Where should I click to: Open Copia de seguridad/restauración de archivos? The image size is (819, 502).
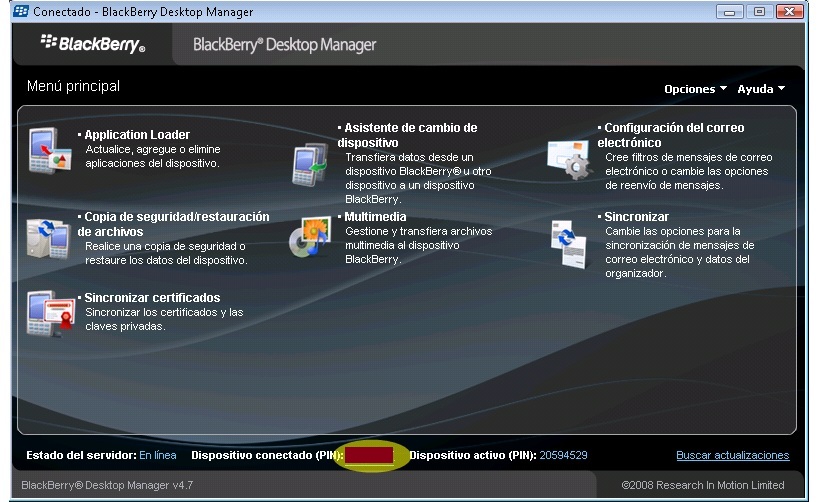173,224
